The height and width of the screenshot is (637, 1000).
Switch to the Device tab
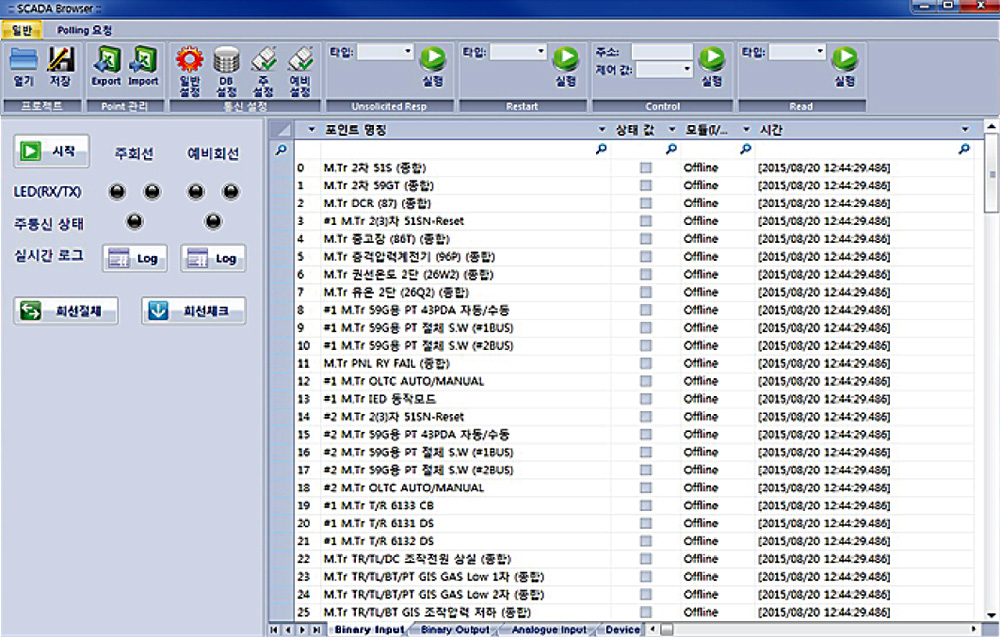click(622, 629)
